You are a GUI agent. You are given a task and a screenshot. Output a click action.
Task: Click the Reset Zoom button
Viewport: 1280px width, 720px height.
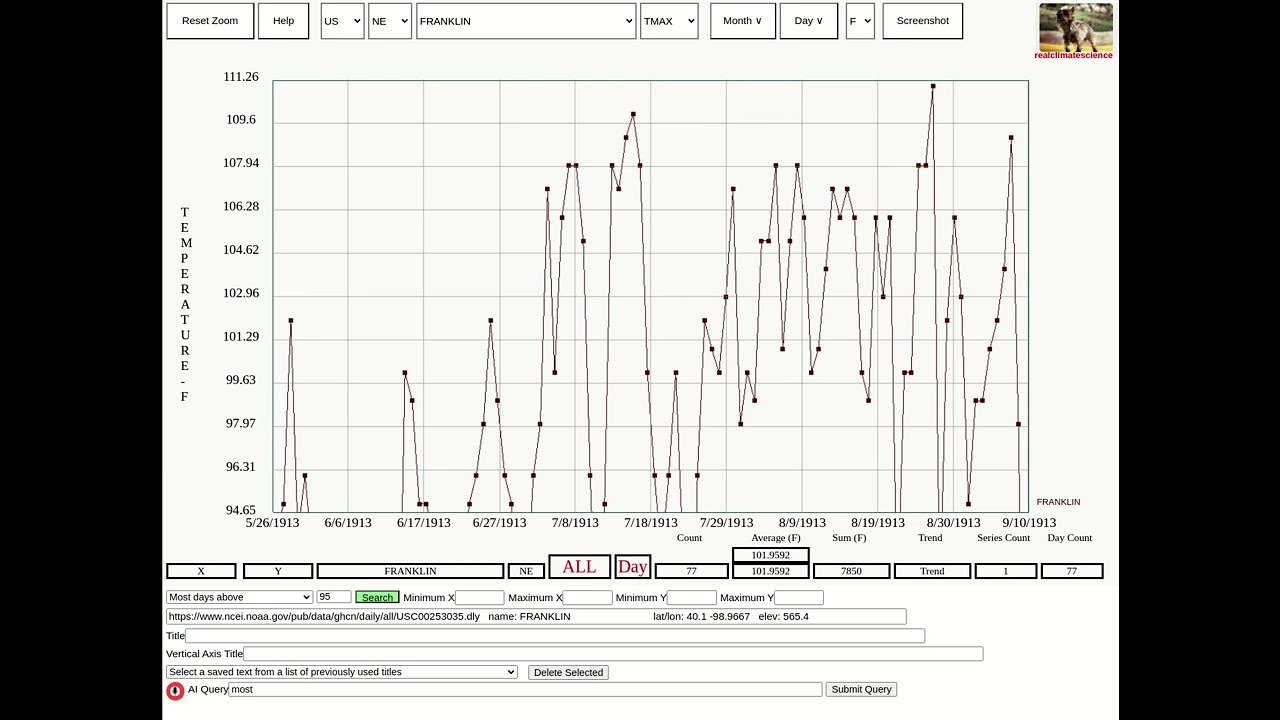coord(210,21)
